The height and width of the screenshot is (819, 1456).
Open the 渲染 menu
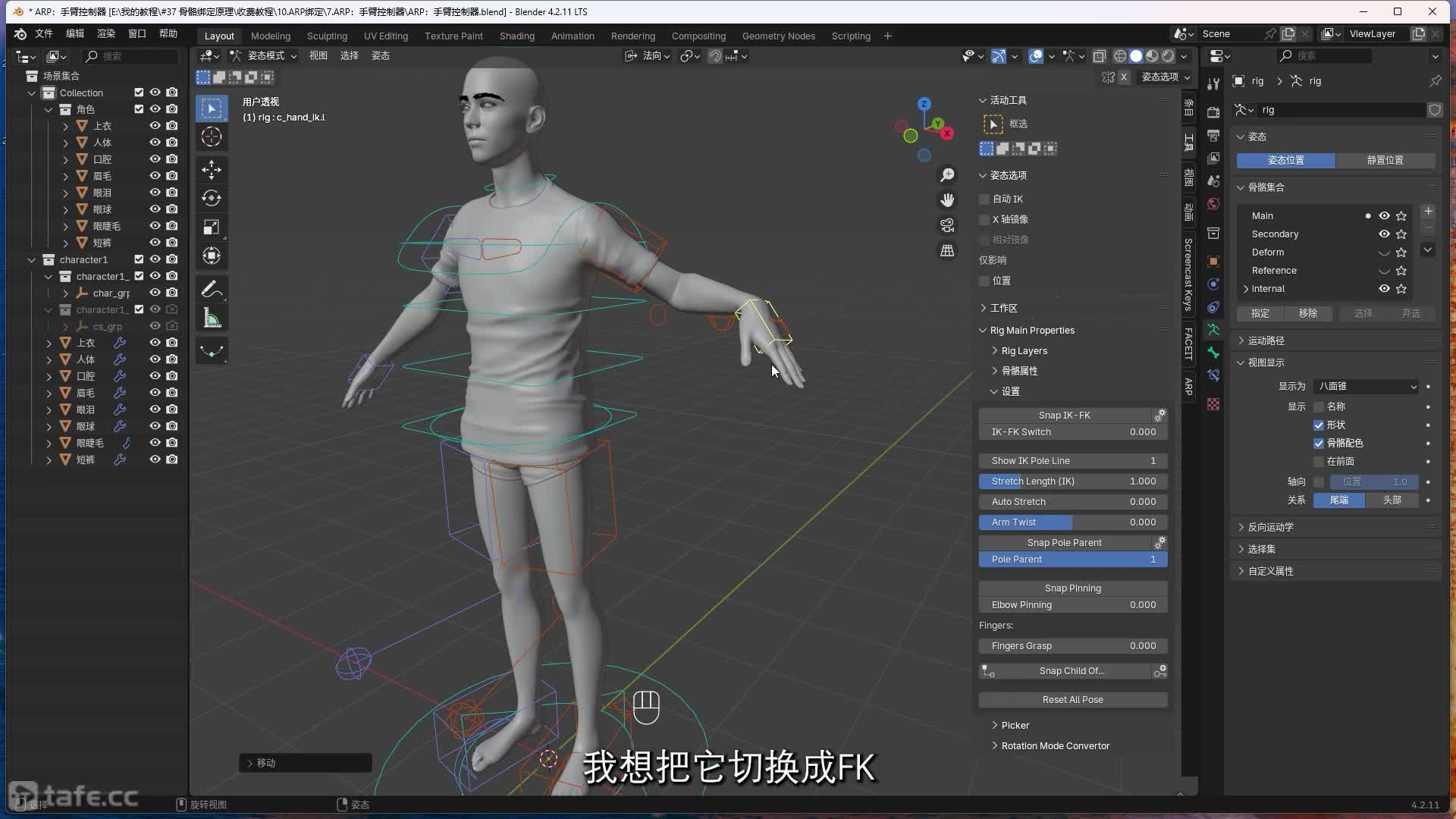[105, 33]
